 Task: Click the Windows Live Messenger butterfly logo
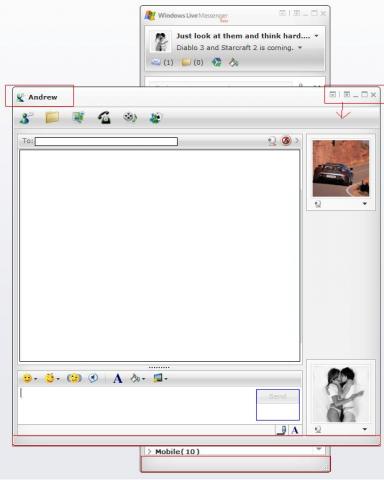coord(150,15)
